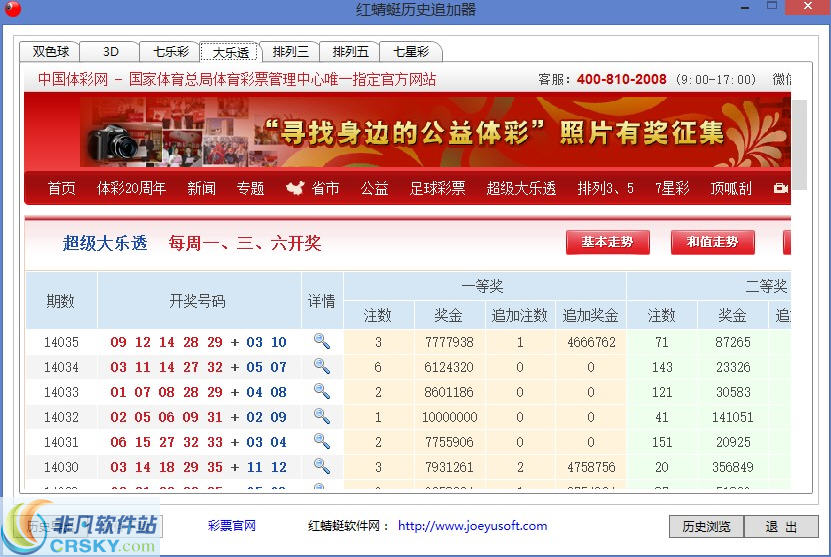Click first-prize amount 7777938
This screenshot has height=557, width=831.
449,342
